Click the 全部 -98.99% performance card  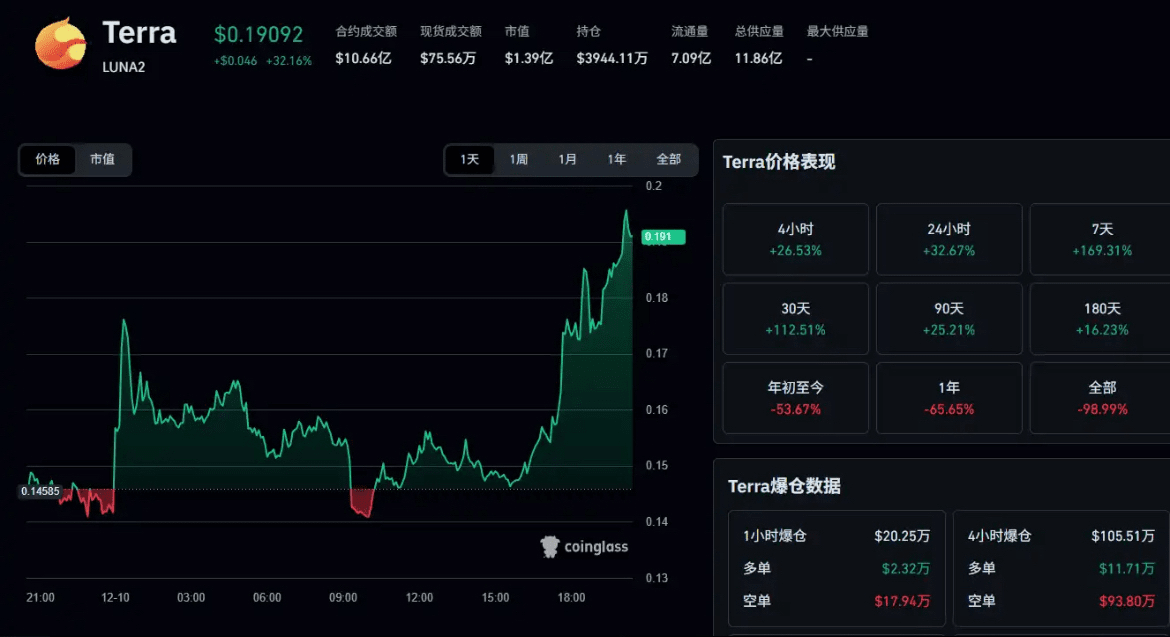click(1101, 398)
